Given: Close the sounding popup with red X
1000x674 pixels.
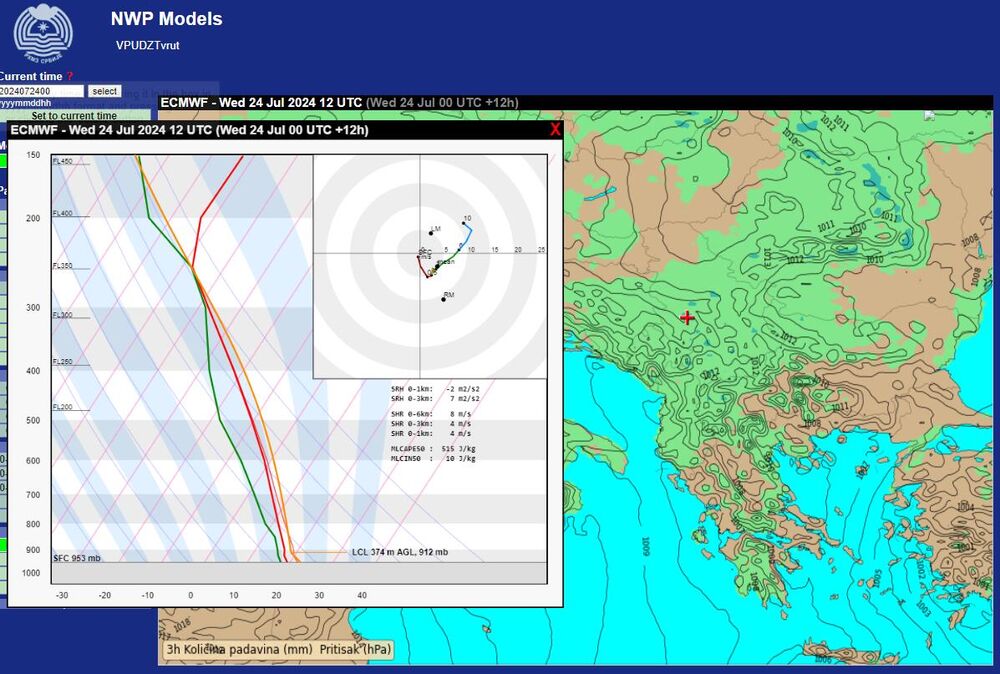Looking at the screenshot, I should click(x=555, y=129).
